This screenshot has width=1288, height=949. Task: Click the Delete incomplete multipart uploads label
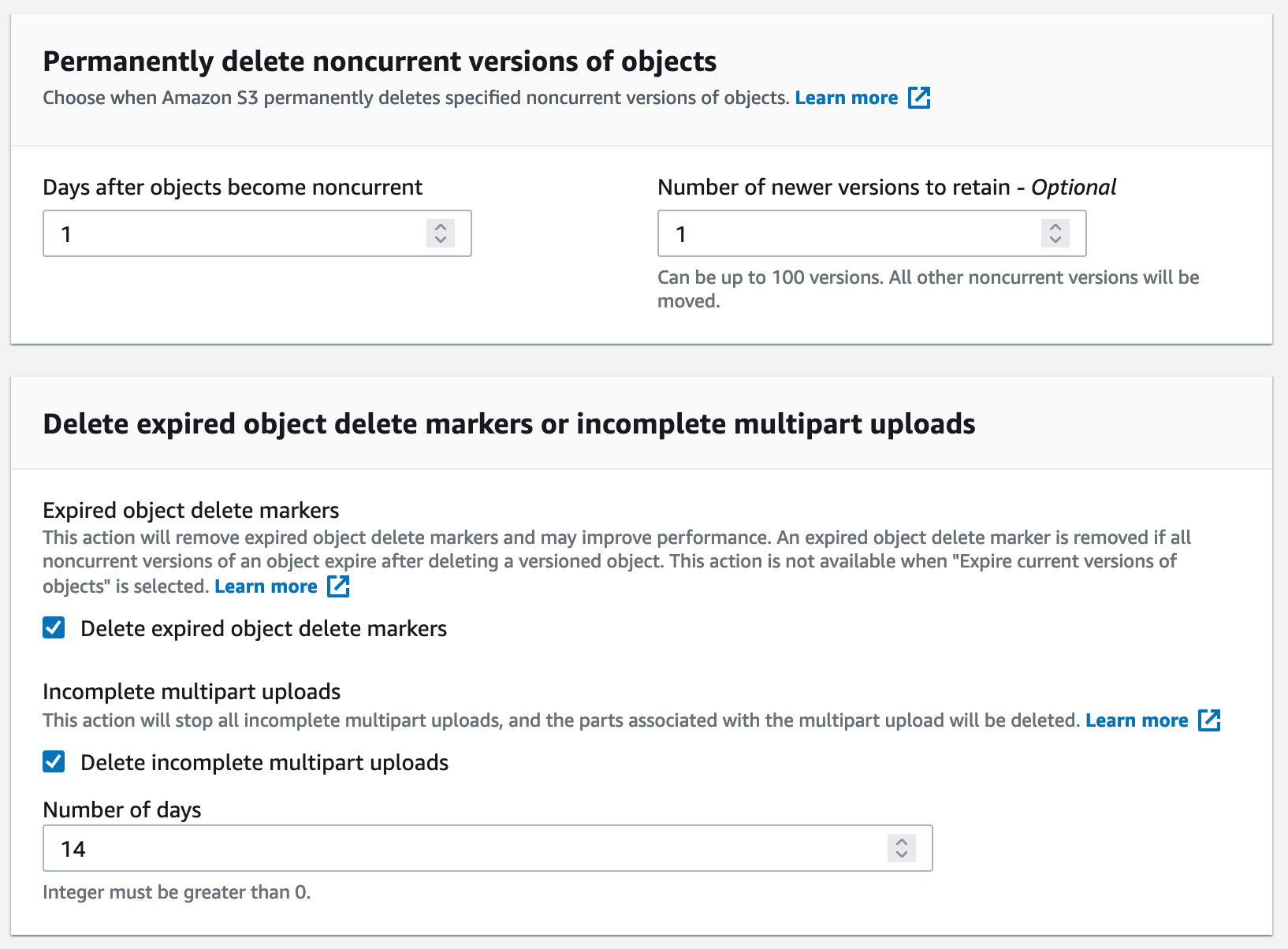pyautogui.click(x=265, y=762)
